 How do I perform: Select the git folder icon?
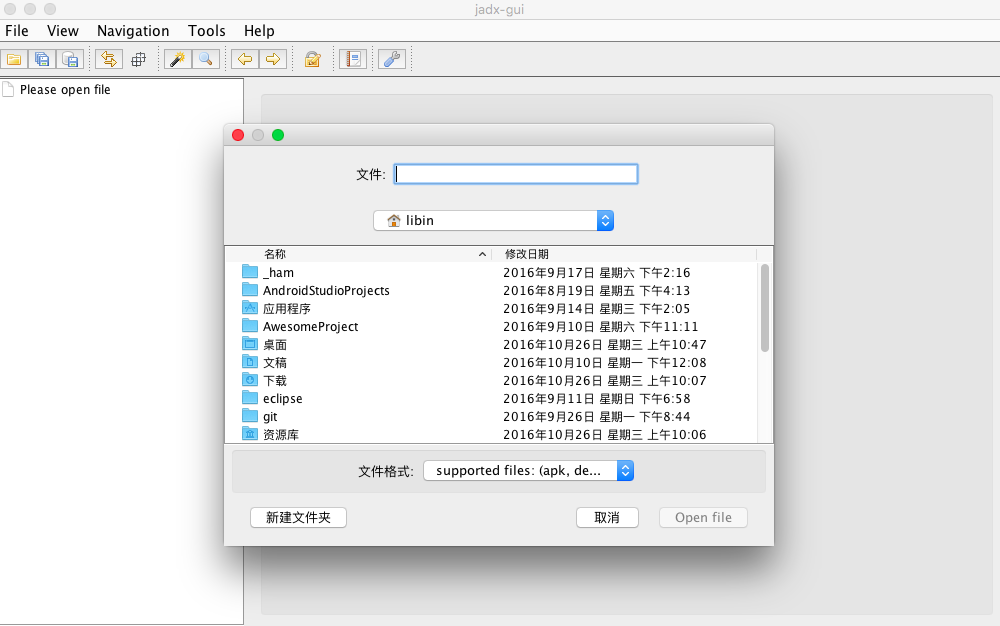tap(250, 416)
